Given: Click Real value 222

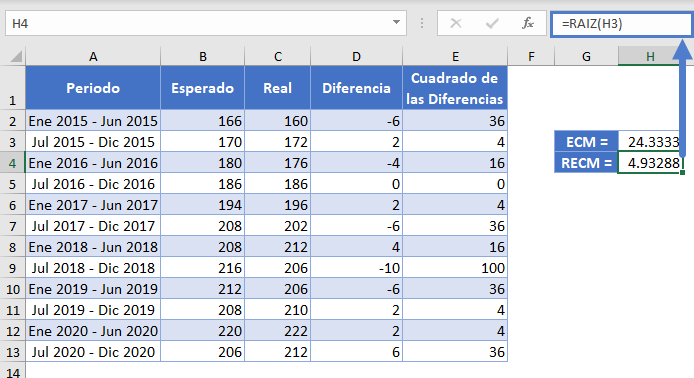Looking at the screenshot, I should click(x=278, y=331).
